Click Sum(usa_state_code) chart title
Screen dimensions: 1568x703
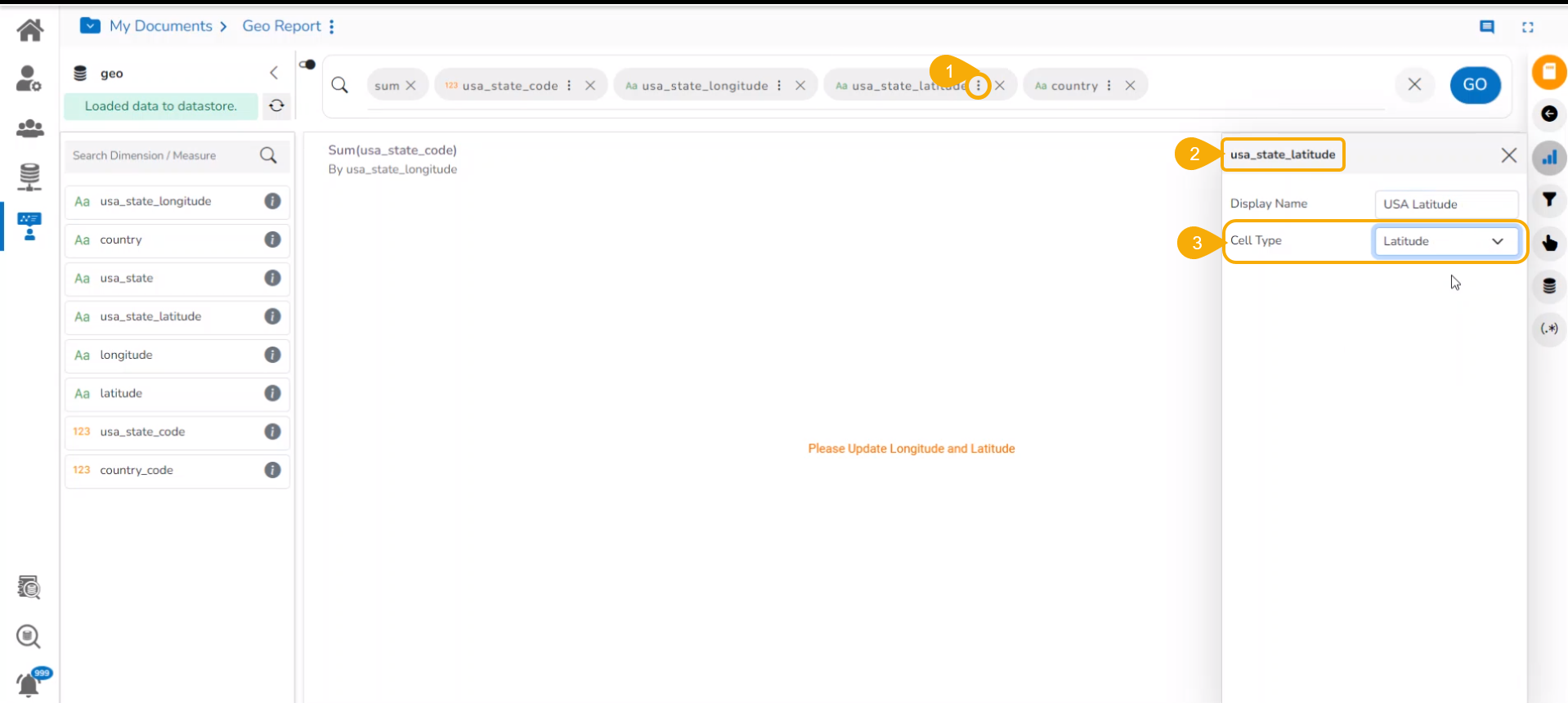pyautogui.click(x=392, y=150)
